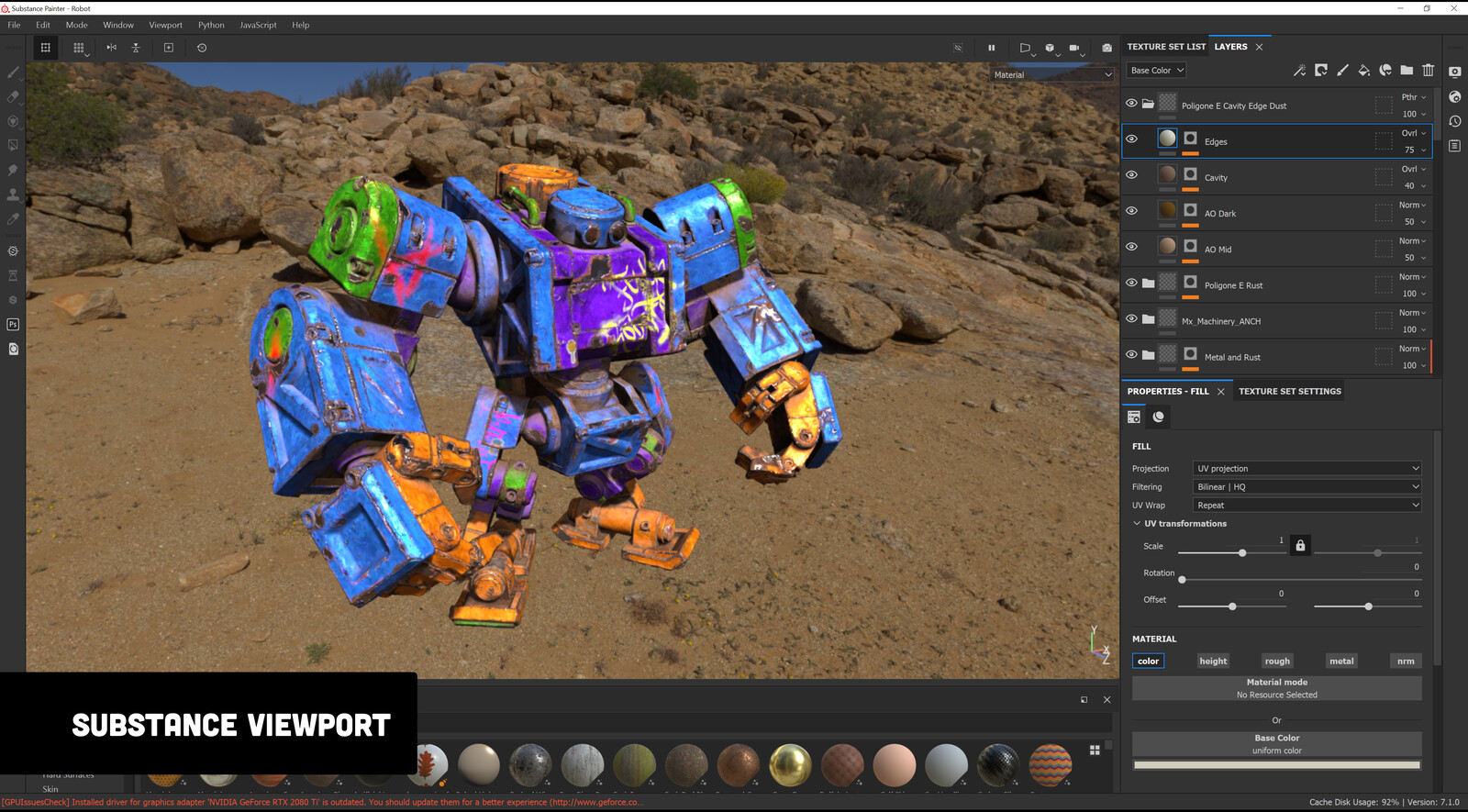Hide the AO Mid layer
The height and width of the screenshot is (812, 1468).
(1131, 246)
